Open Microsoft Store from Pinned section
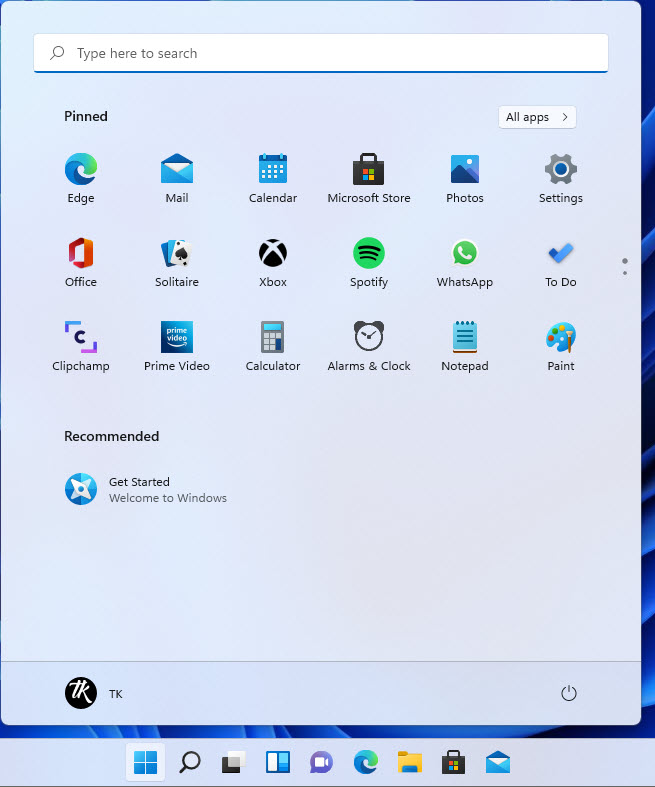 click(x=369, y=178)
